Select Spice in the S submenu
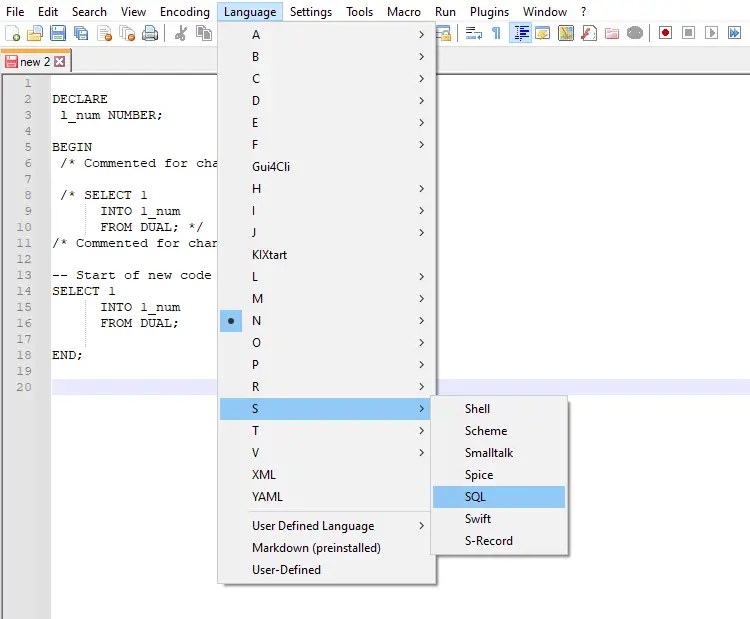750x619 pixels. (499, 475)
